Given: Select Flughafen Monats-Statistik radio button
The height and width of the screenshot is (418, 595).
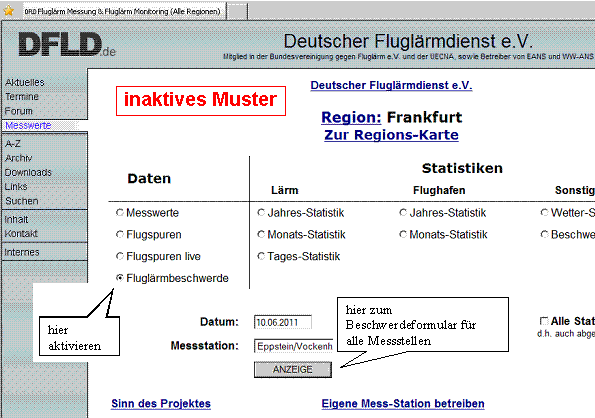Looking at the screenshot, I should tap(403, 235).
